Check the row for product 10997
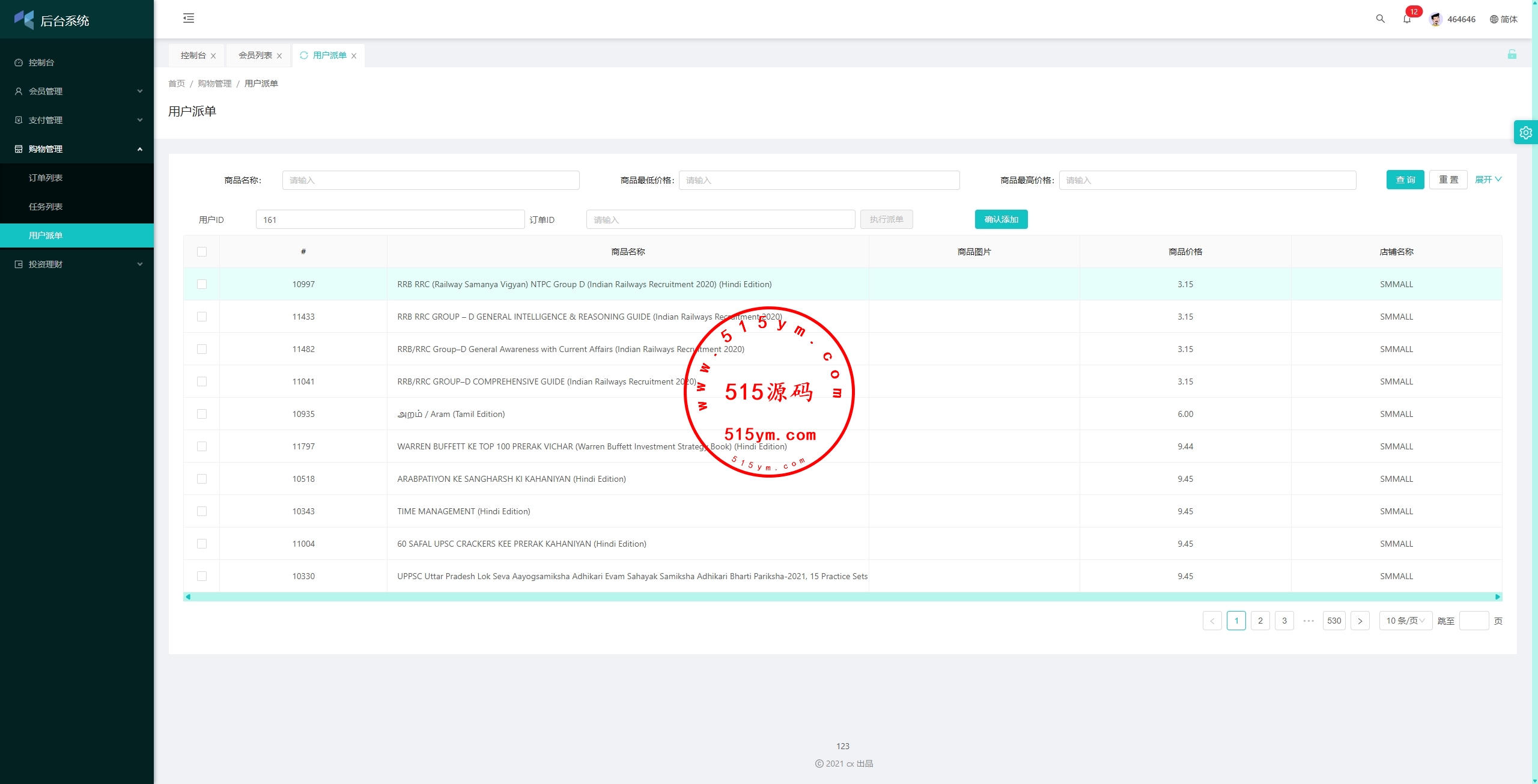Screen dimensions: 1538x784 202,284
